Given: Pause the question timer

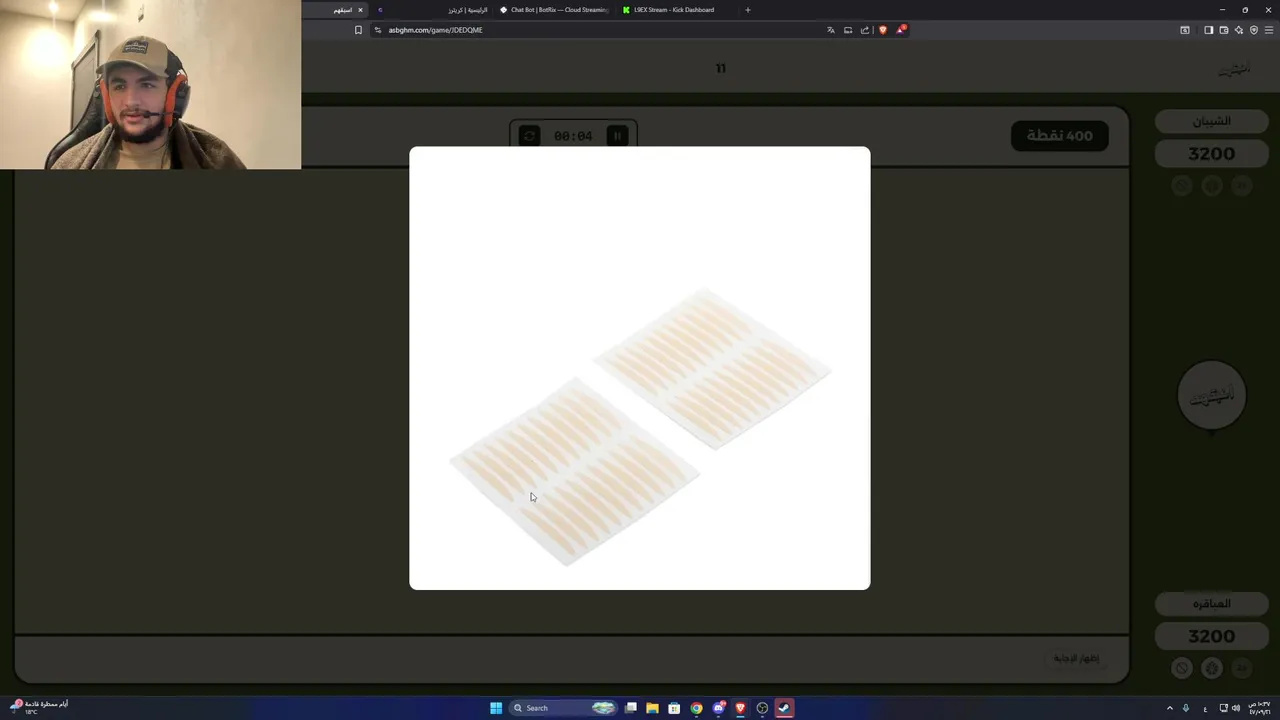Looking at the screenshot, I should pyautogui.click(x=617, y=135).
